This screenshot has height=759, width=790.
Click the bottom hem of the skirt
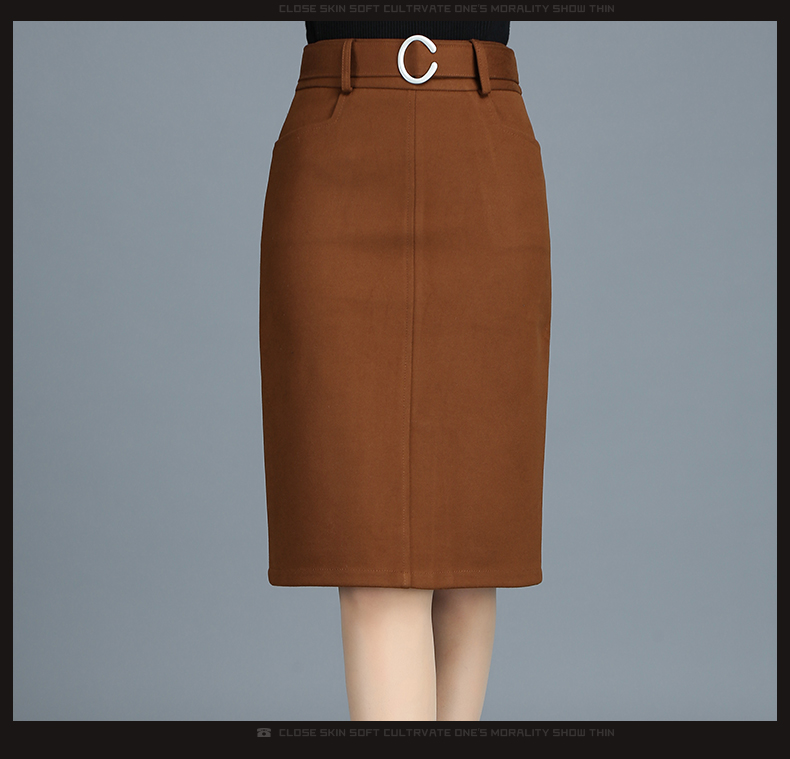tap(405, 579)
